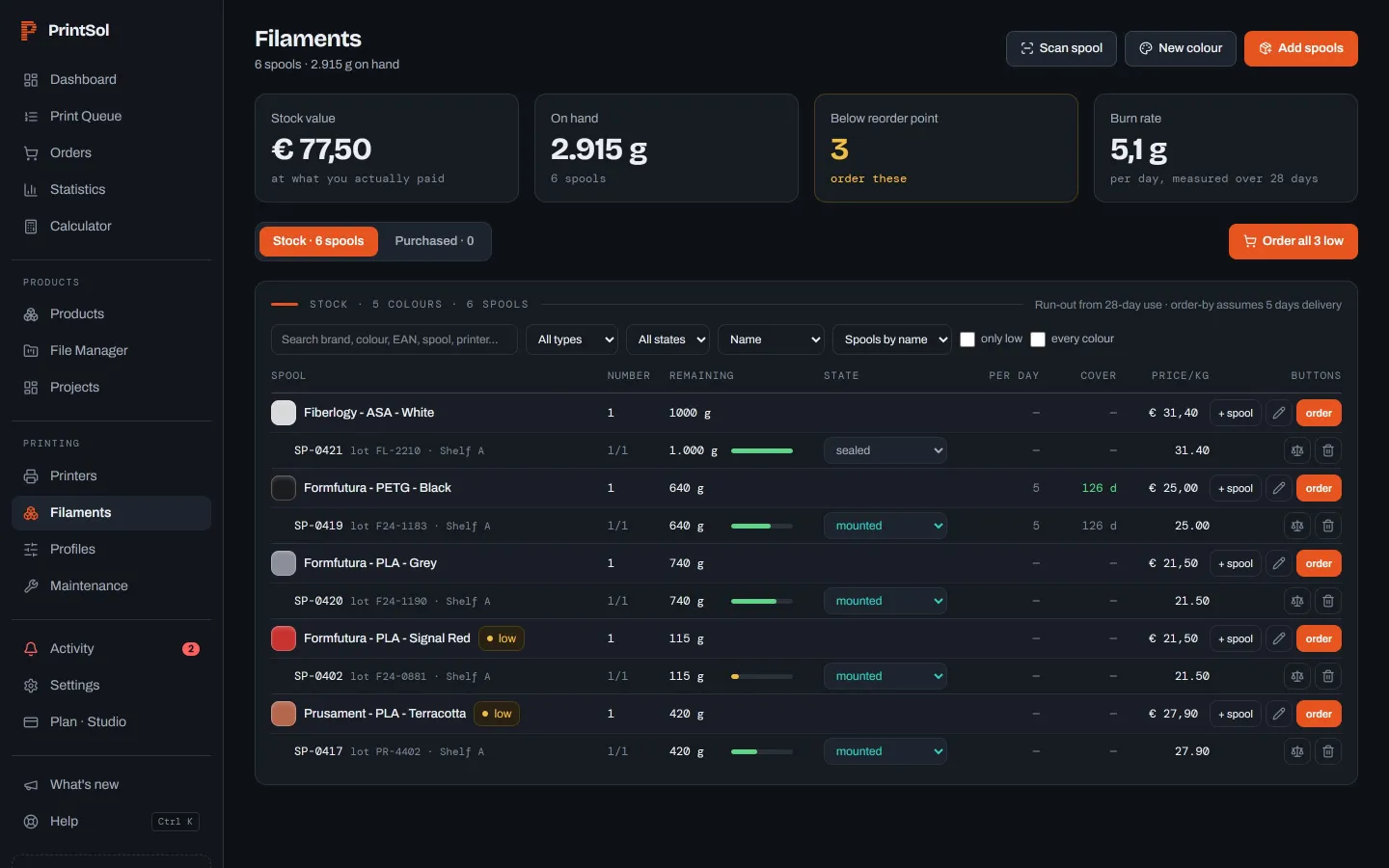
Task: Click the PrintSol logo icon
Action: 29,31
